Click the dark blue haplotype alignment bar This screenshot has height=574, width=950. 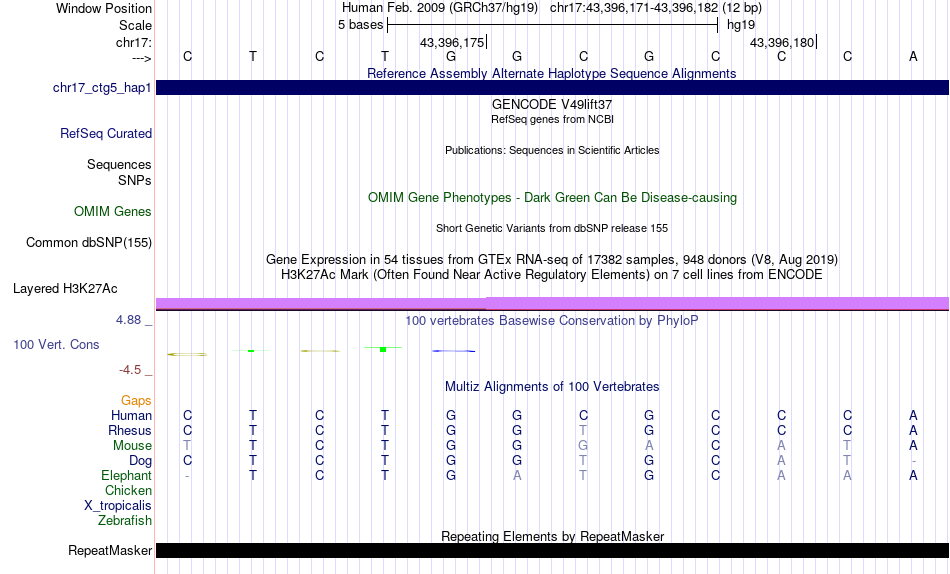(x=552, y=87)
